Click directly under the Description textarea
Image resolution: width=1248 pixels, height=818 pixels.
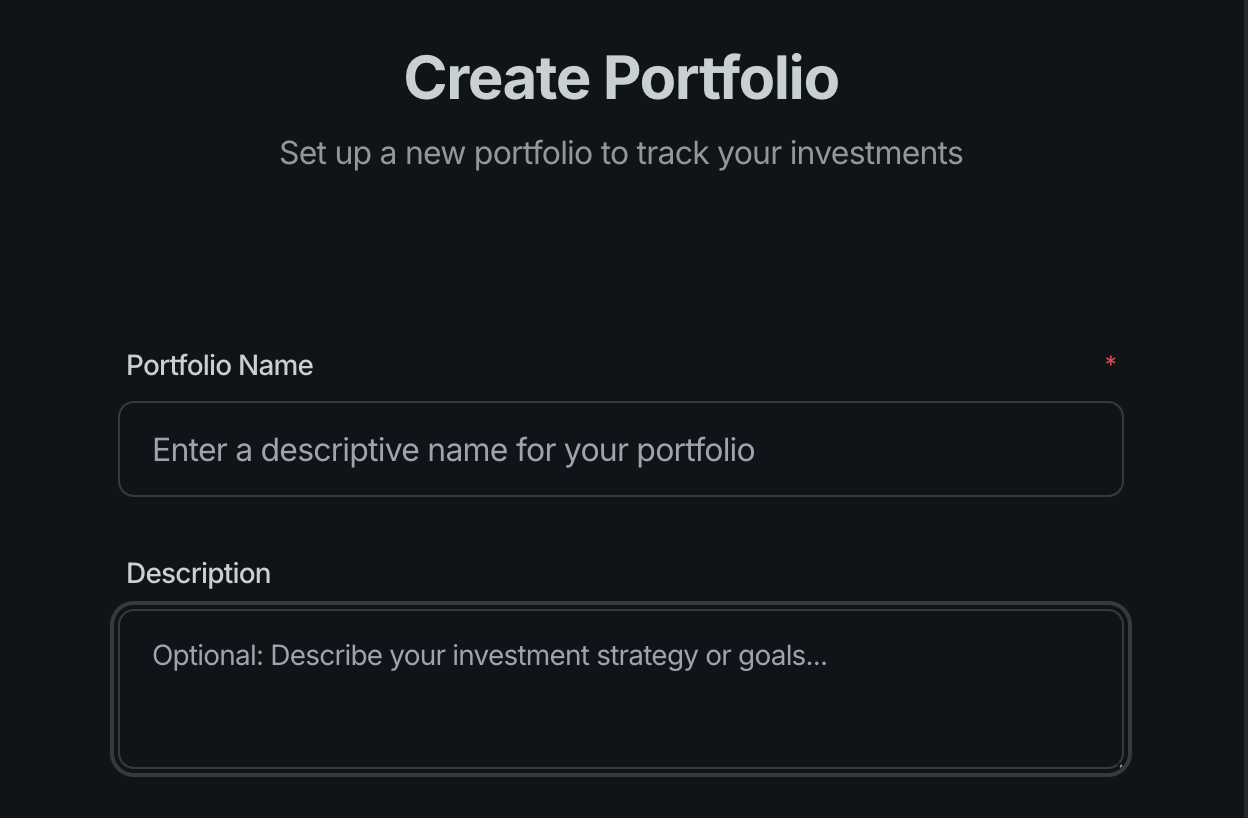(x=621, y=795)
